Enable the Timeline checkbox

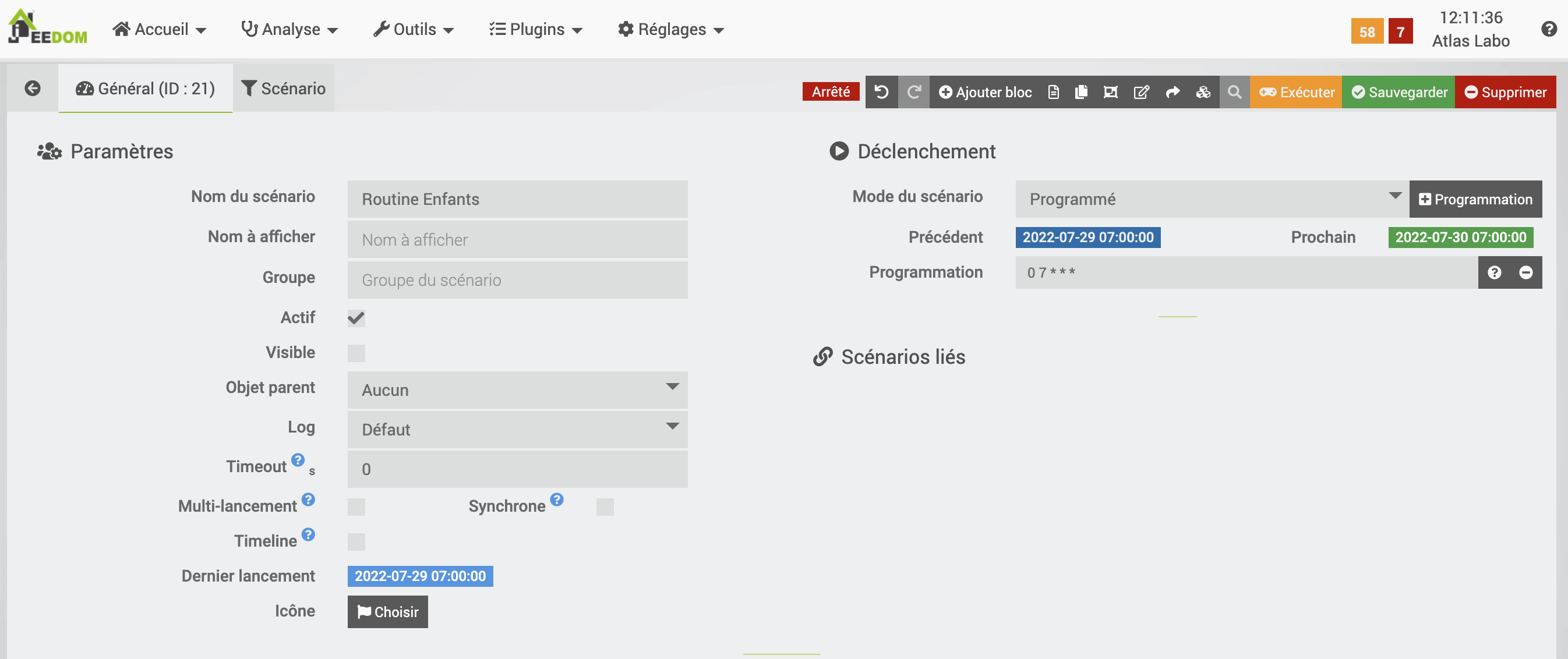click(356, 541)
